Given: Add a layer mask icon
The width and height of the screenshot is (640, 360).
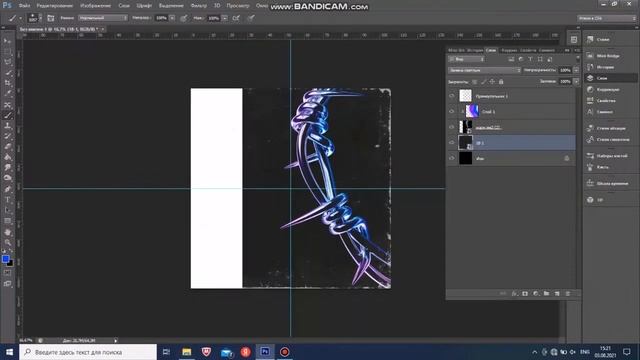Looking at the screenshot, I should pyautogui.click(x=525, y=293).
